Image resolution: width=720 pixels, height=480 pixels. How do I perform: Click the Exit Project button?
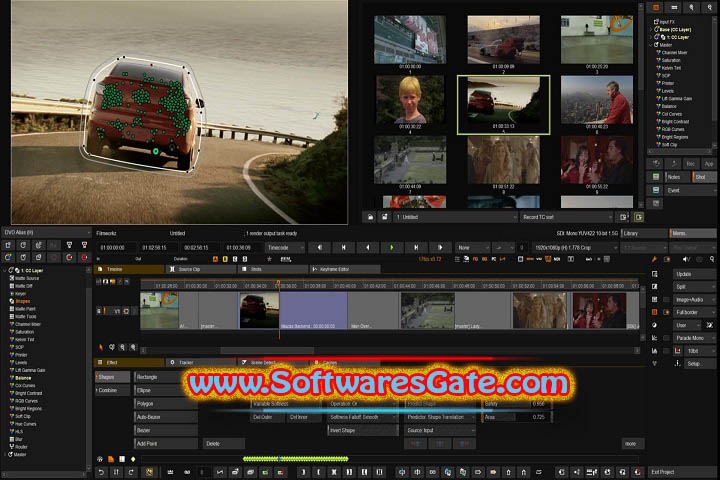[x=682, y=472]
